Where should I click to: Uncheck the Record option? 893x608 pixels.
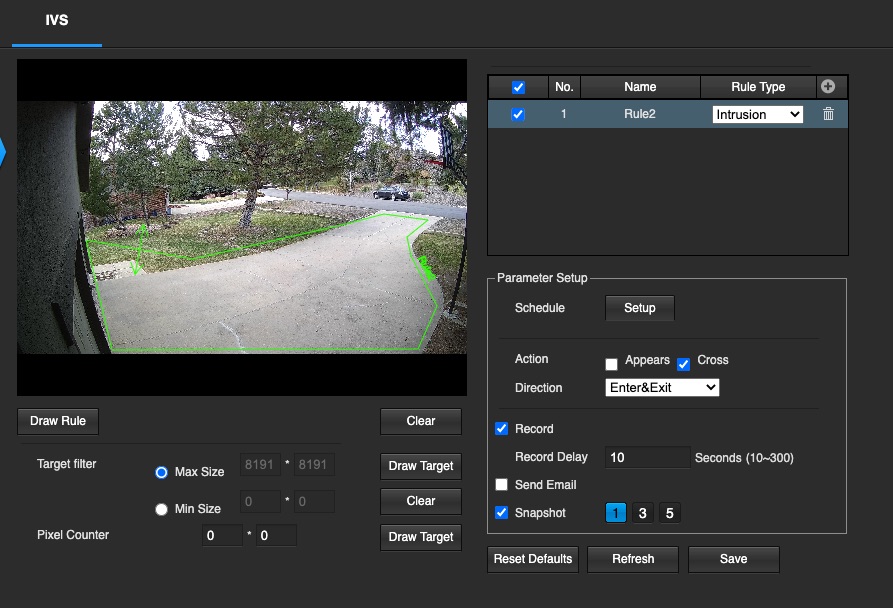point(502,429)
